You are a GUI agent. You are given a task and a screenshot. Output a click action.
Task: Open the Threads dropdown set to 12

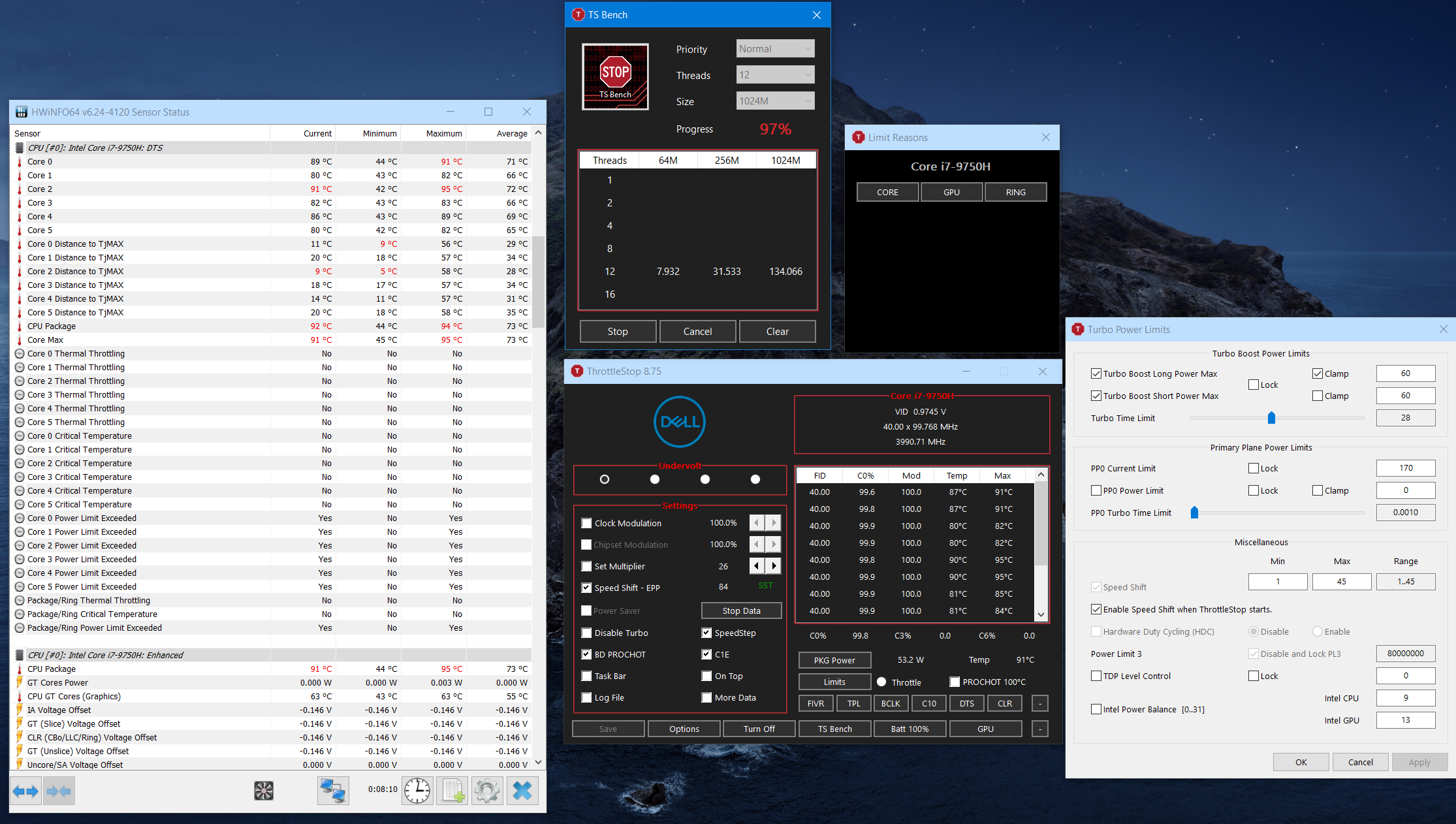775,75
